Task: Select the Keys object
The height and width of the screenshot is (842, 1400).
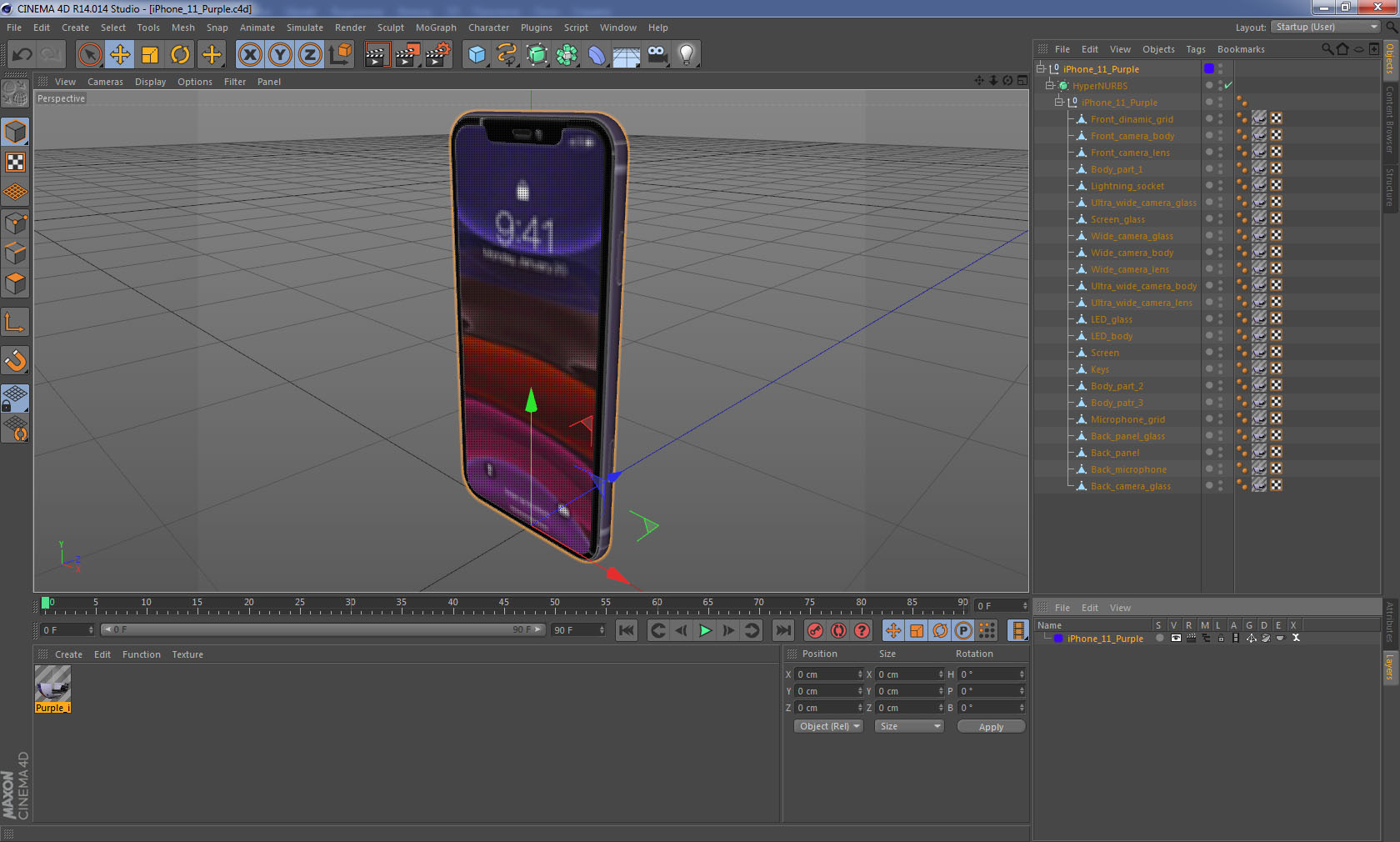Action: (x=1099, y=369)
